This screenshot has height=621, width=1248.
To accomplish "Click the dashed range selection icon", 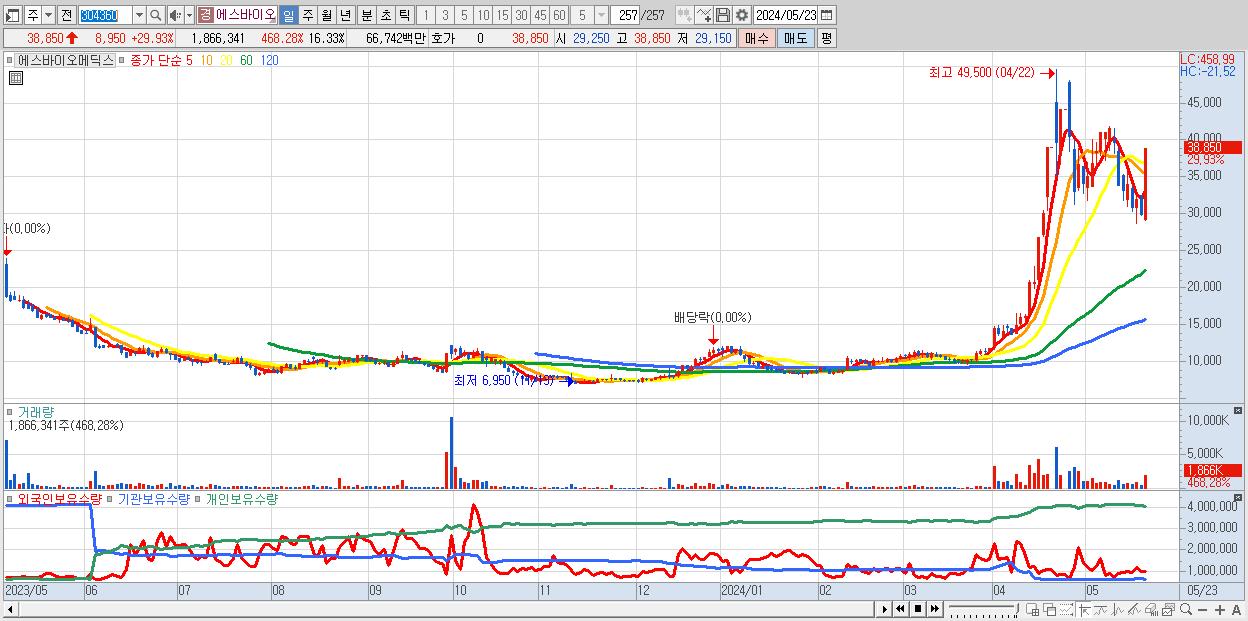I will pos(1066,610).
